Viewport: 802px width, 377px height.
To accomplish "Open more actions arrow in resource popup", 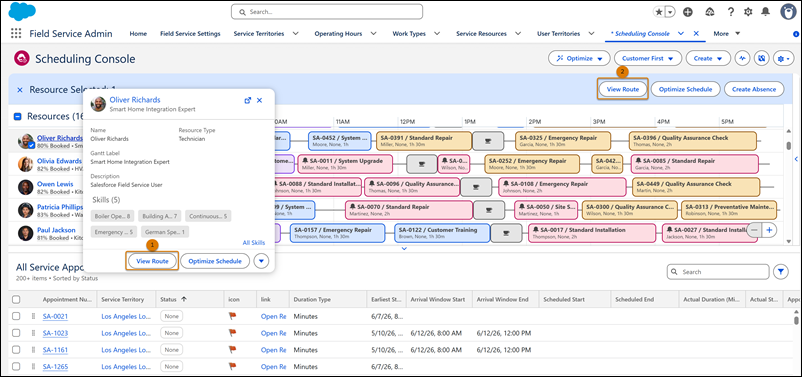I will click(x=261, y=261).
